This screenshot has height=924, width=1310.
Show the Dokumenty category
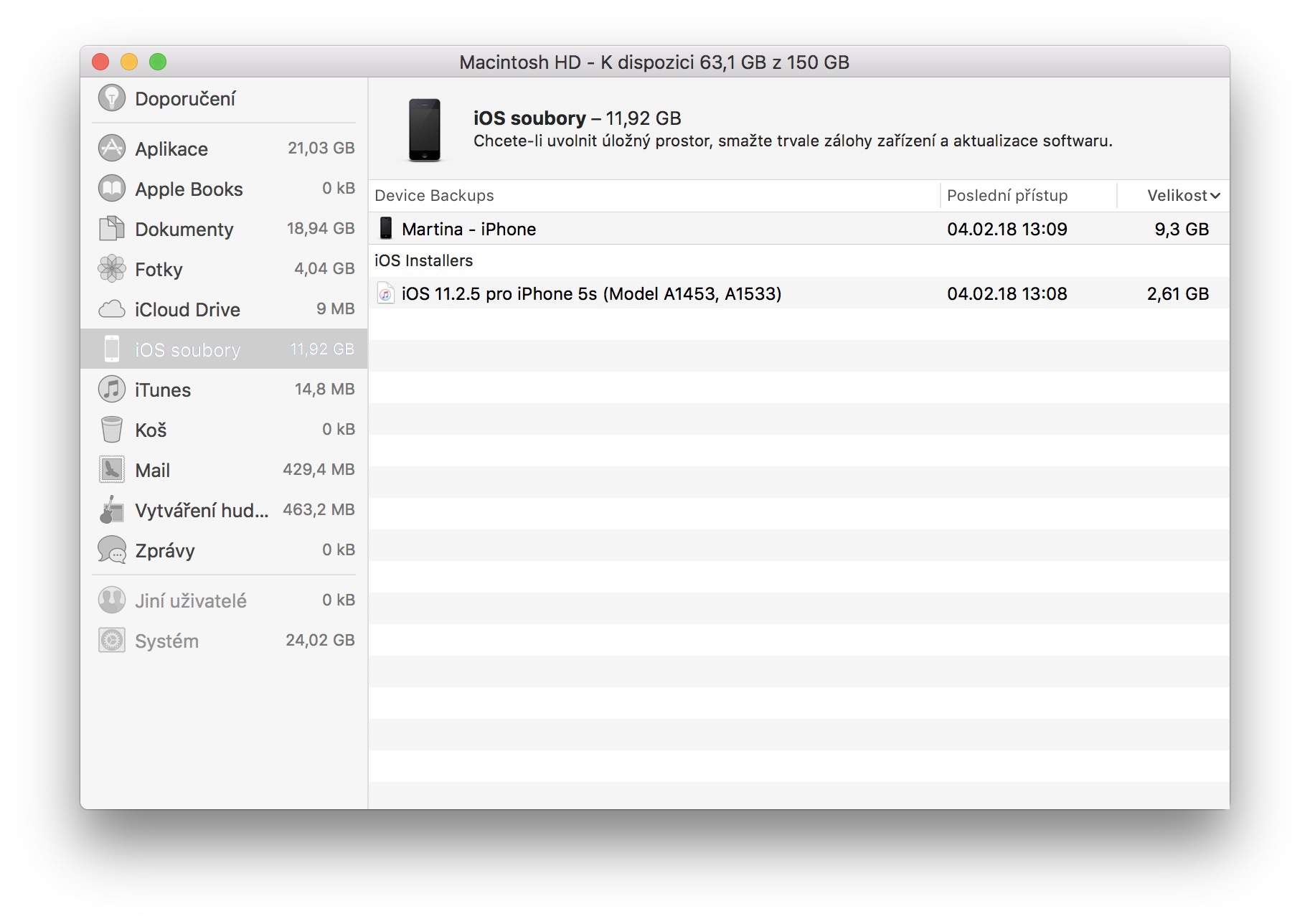[224, 228]
